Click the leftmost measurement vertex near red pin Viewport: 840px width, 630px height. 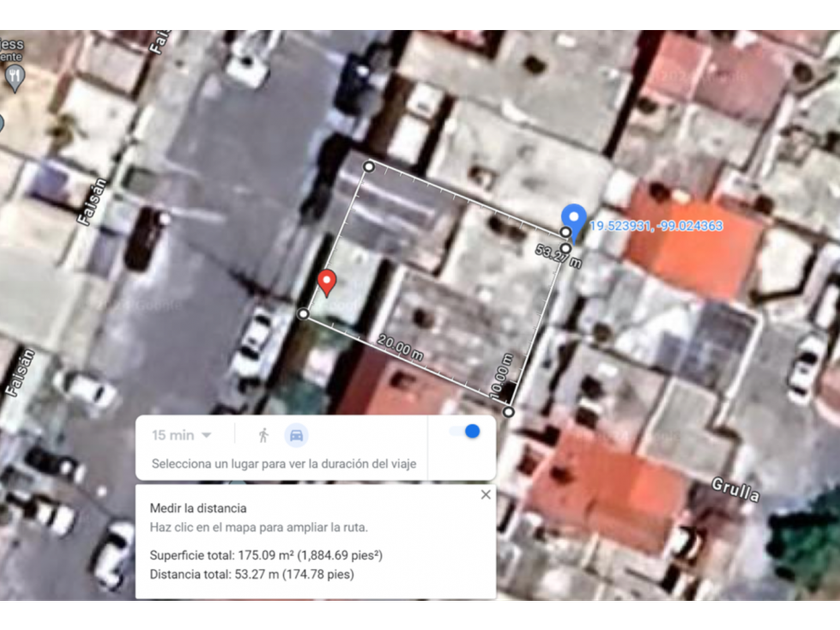[304, 314]
